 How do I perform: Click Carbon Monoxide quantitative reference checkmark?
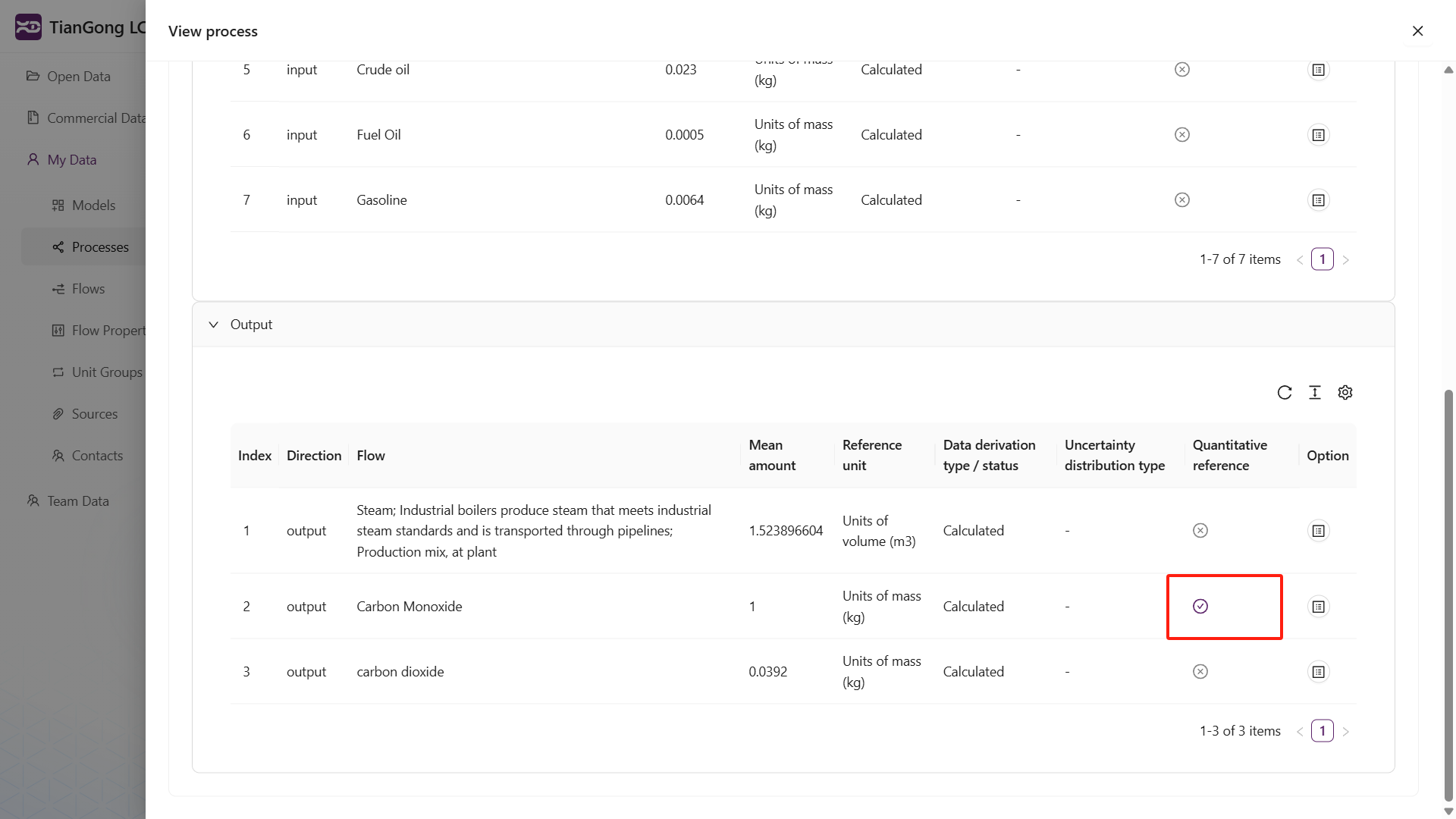(x=1200, y=607)
